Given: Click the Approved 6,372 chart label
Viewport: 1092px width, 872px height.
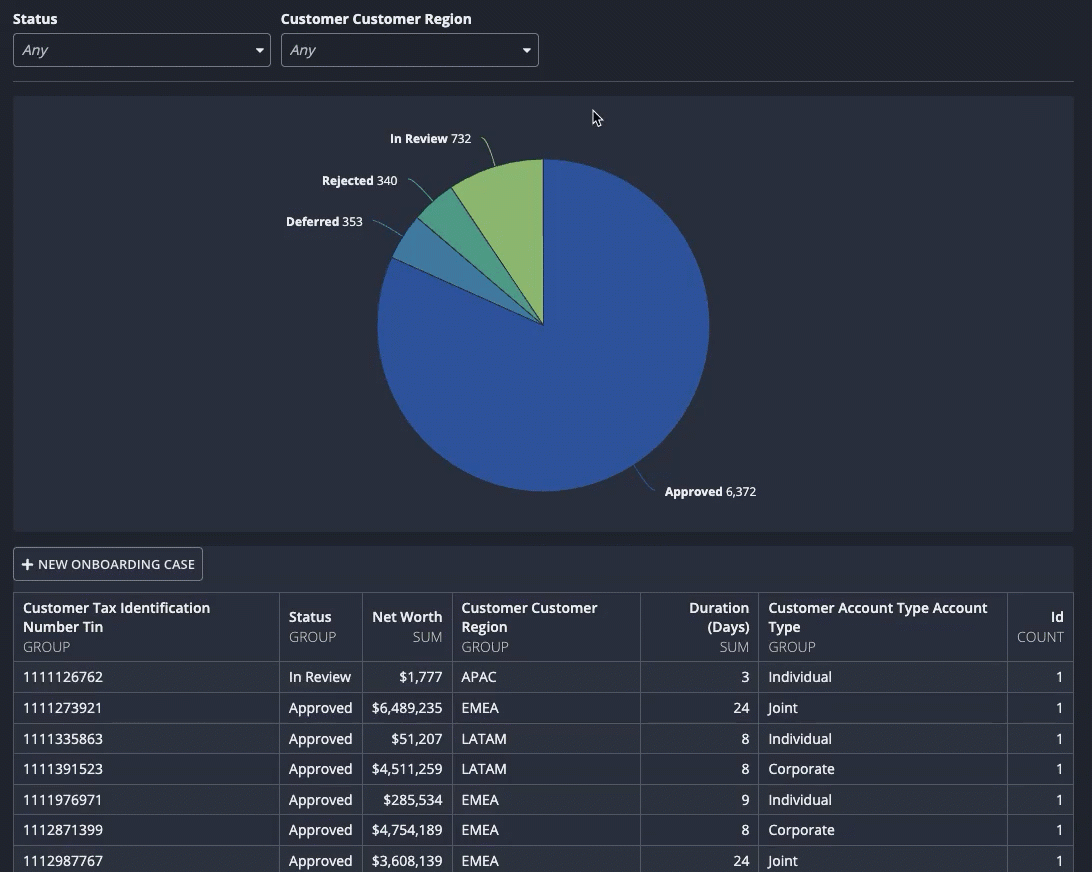Looking at the screenshot, I should tap(710, 492).
